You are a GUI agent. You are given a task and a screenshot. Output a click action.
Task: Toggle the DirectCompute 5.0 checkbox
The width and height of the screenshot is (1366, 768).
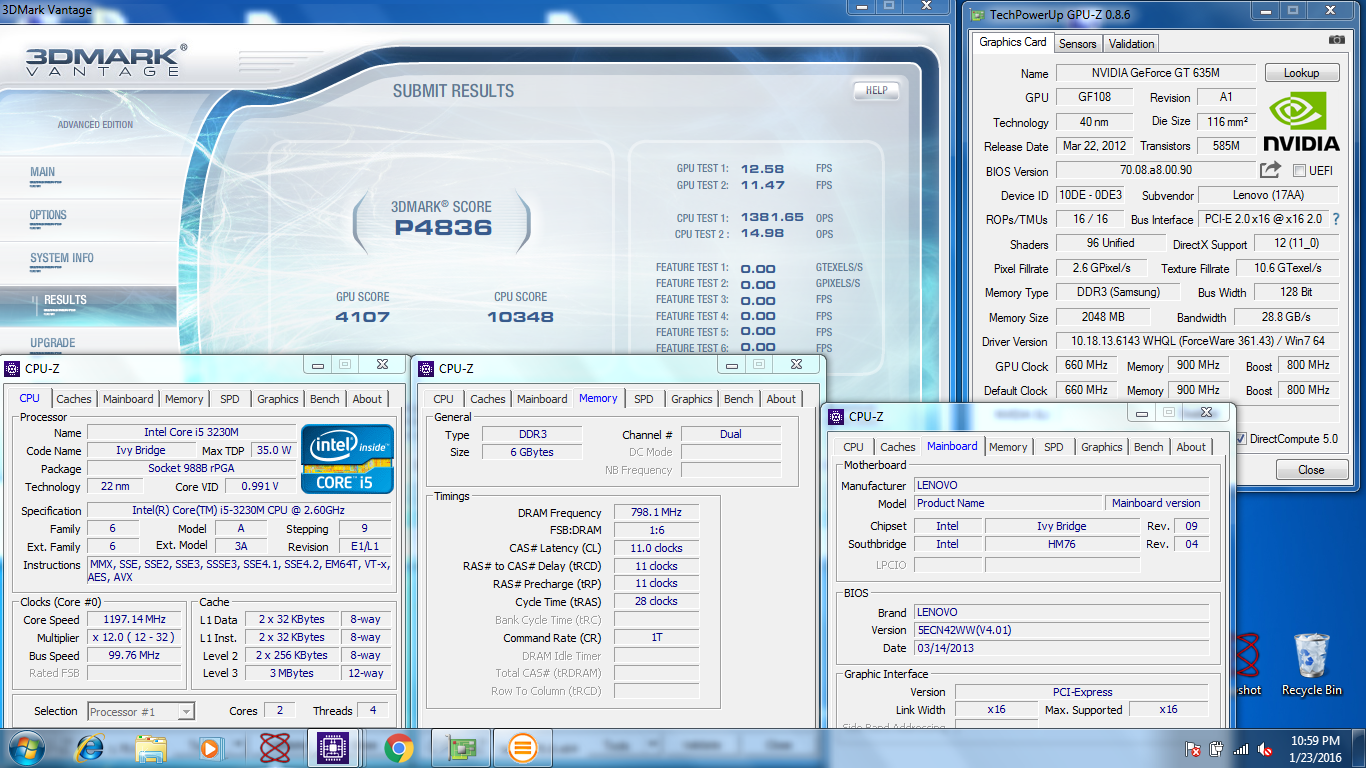pyautogui.click(x=1241, y=438)
